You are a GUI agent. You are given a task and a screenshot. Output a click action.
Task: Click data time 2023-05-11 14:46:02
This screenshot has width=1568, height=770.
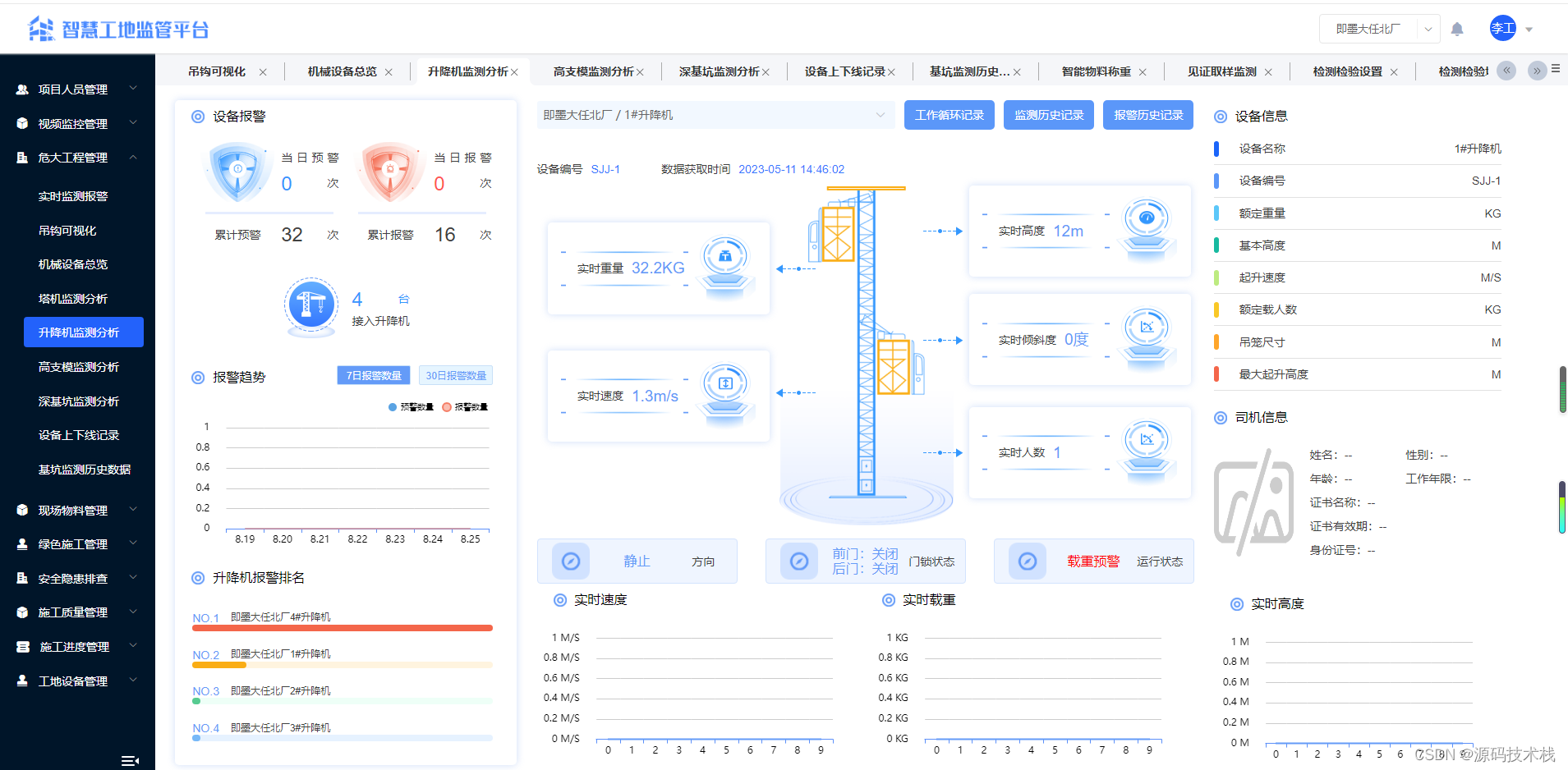click(x=791, y=169)
